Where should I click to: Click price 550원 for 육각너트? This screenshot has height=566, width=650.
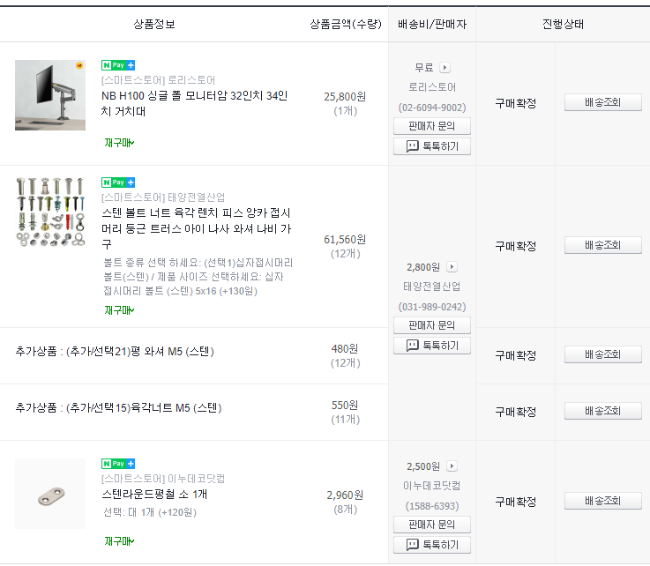point(344,405)
